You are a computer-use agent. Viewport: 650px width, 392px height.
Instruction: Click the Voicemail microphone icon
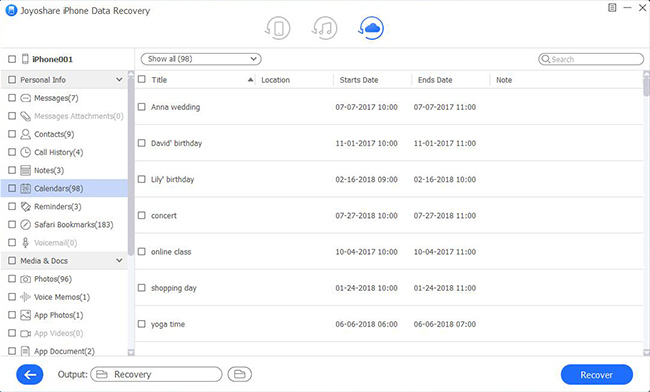[26, 242]
